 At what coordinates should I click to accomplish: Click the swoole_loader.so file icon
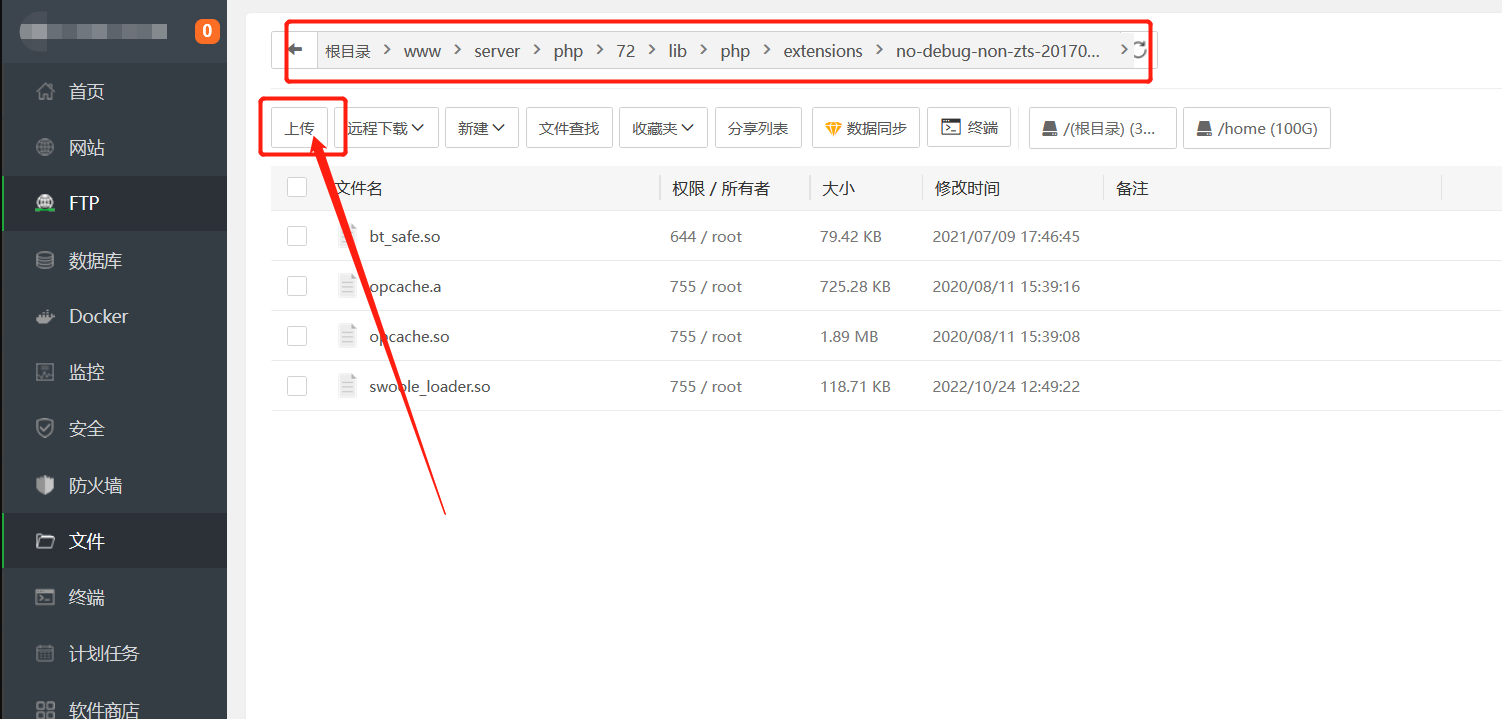(x=347, y=386)
